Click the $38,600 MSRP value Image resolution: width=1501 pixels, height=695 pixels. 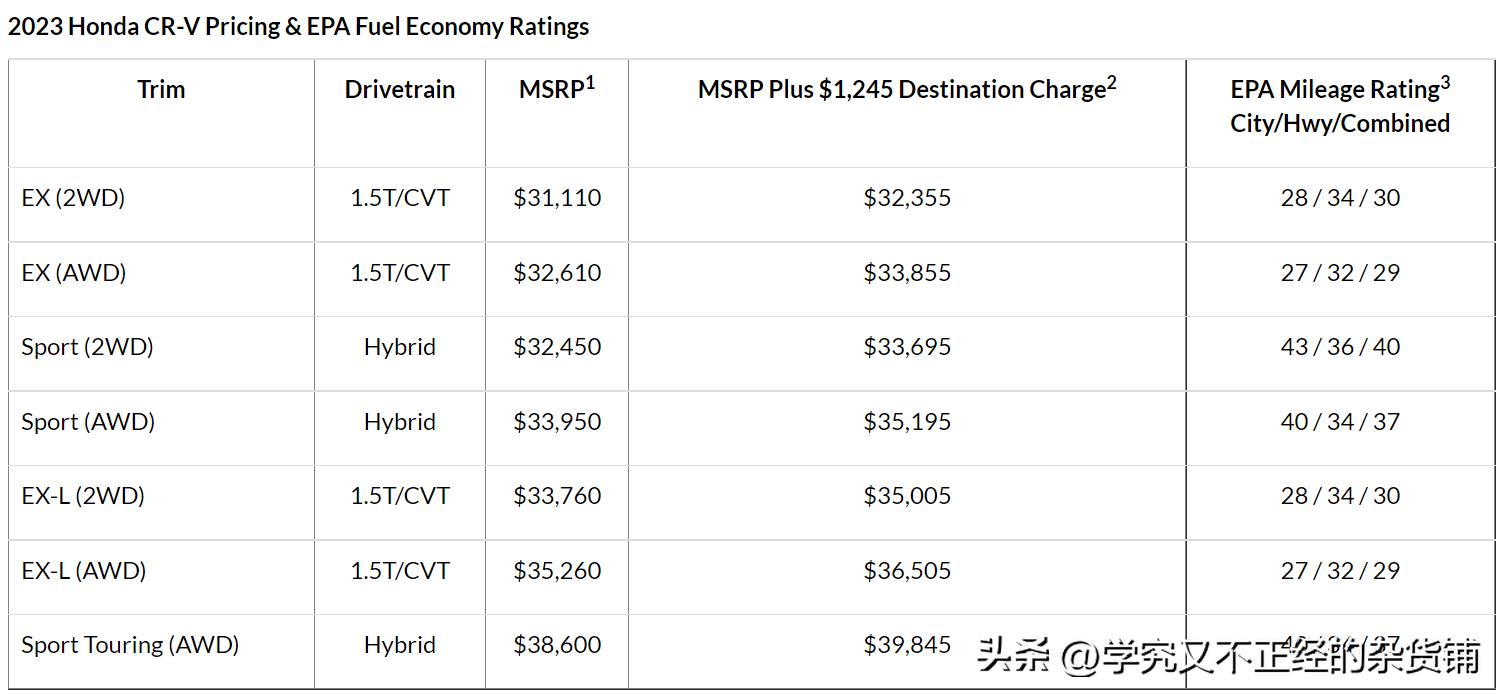point(557,645)
